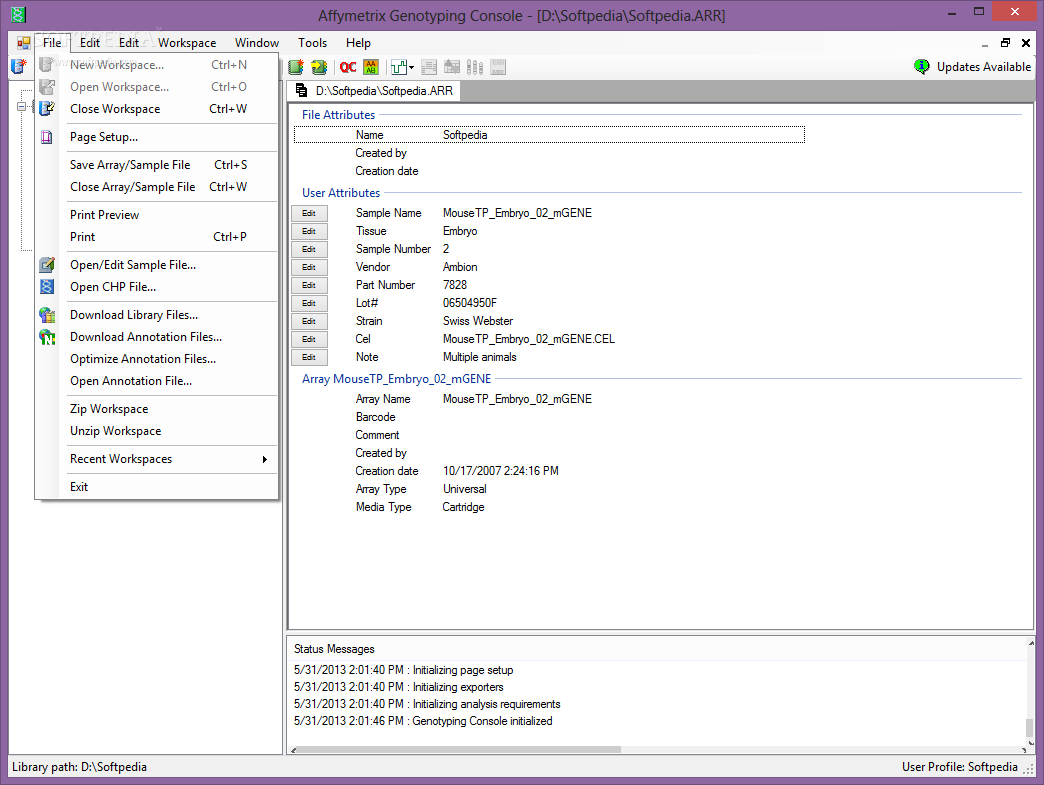
Task: Click Edit button for Strain
Action: click(309, 321)
